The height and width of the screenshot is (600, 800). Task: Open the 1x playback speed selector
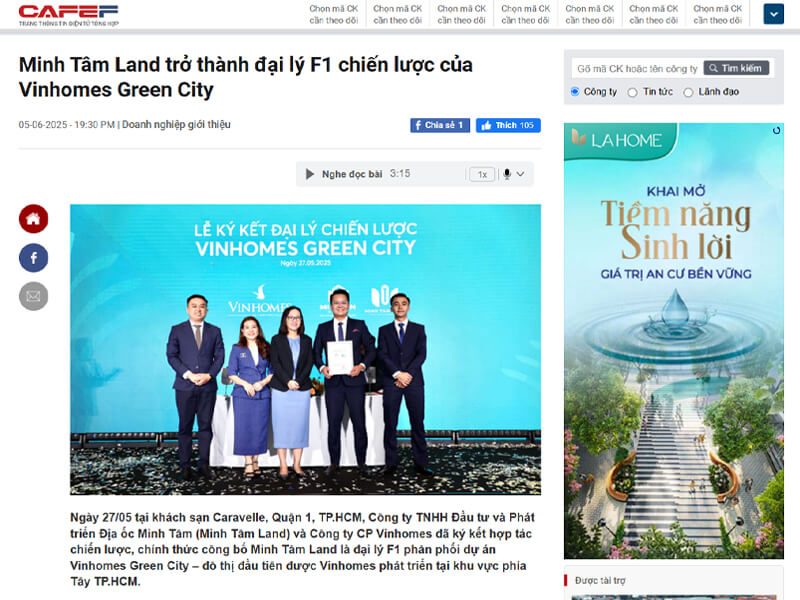[x=482, y=174]
